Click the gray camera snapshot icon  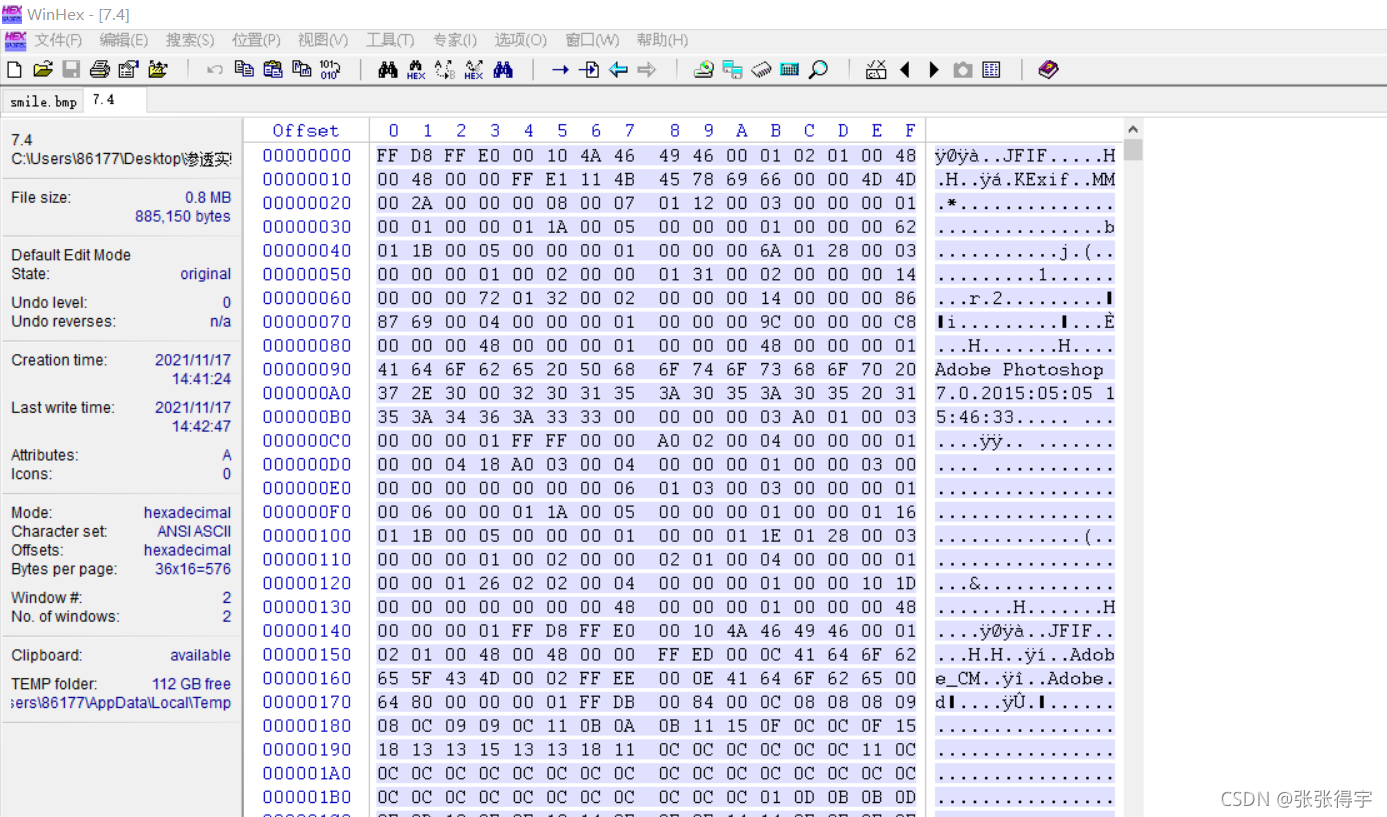click(x=962, y=69)
